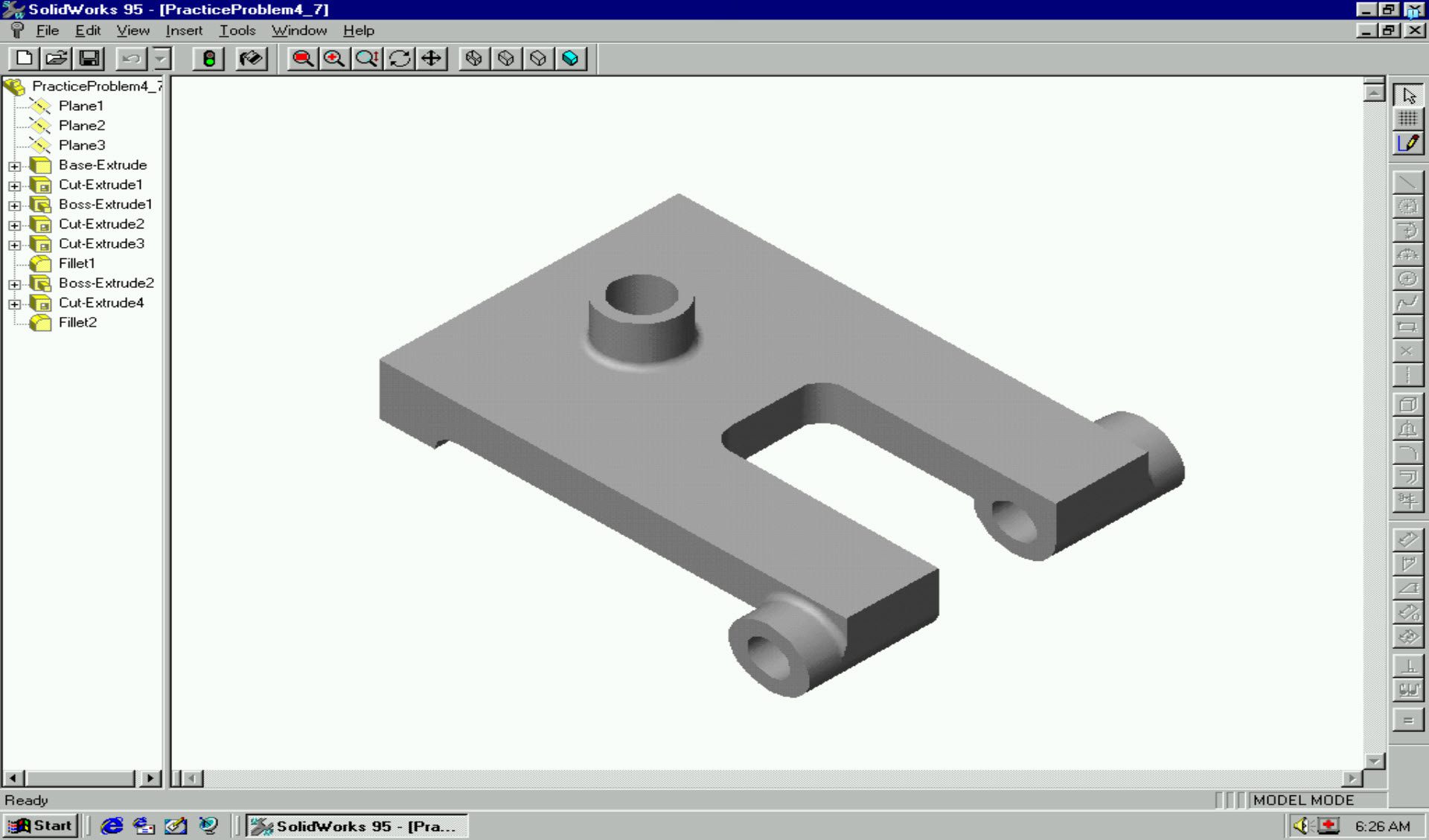This screenshot has width=1429, height=840.
Task: Open the Insert menu
Action: point(183,31)
